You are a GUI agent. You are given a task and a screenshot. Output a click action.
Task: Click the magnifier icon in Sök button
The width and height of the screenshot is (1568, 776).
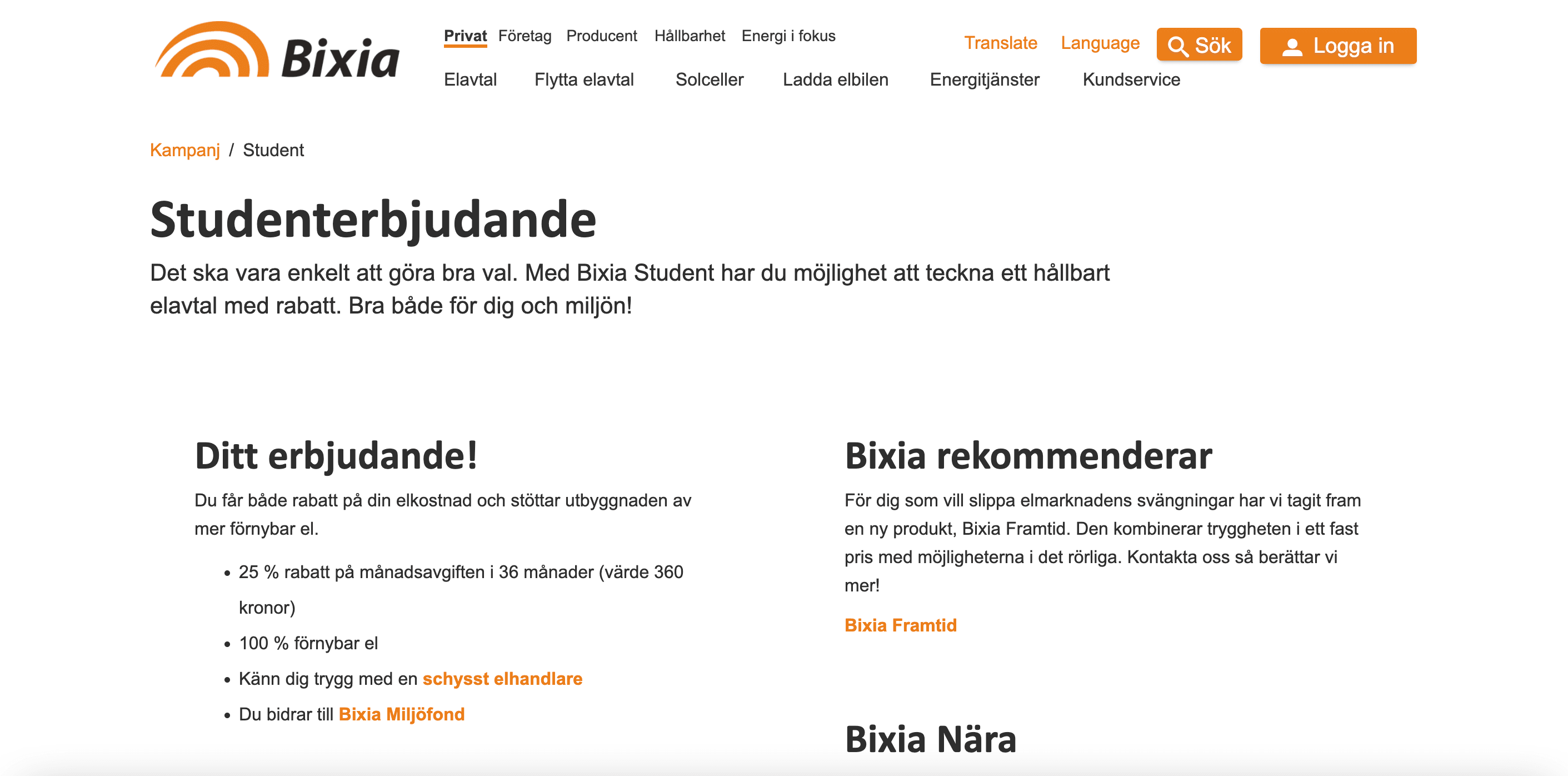pyautogui.click(x=1178, y=46)
